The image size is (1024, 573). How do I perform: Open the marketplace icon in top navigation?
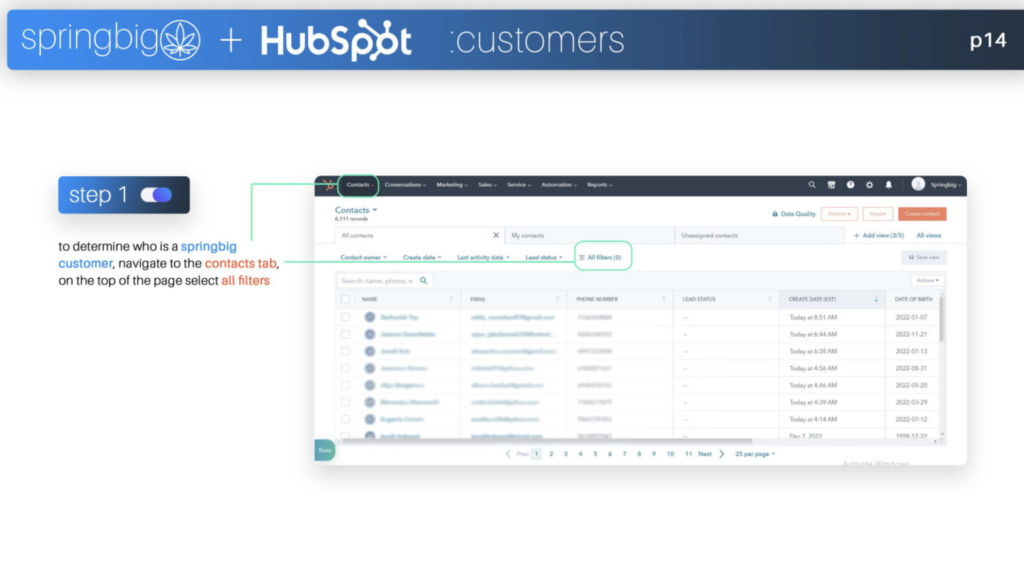pos(831,185)
